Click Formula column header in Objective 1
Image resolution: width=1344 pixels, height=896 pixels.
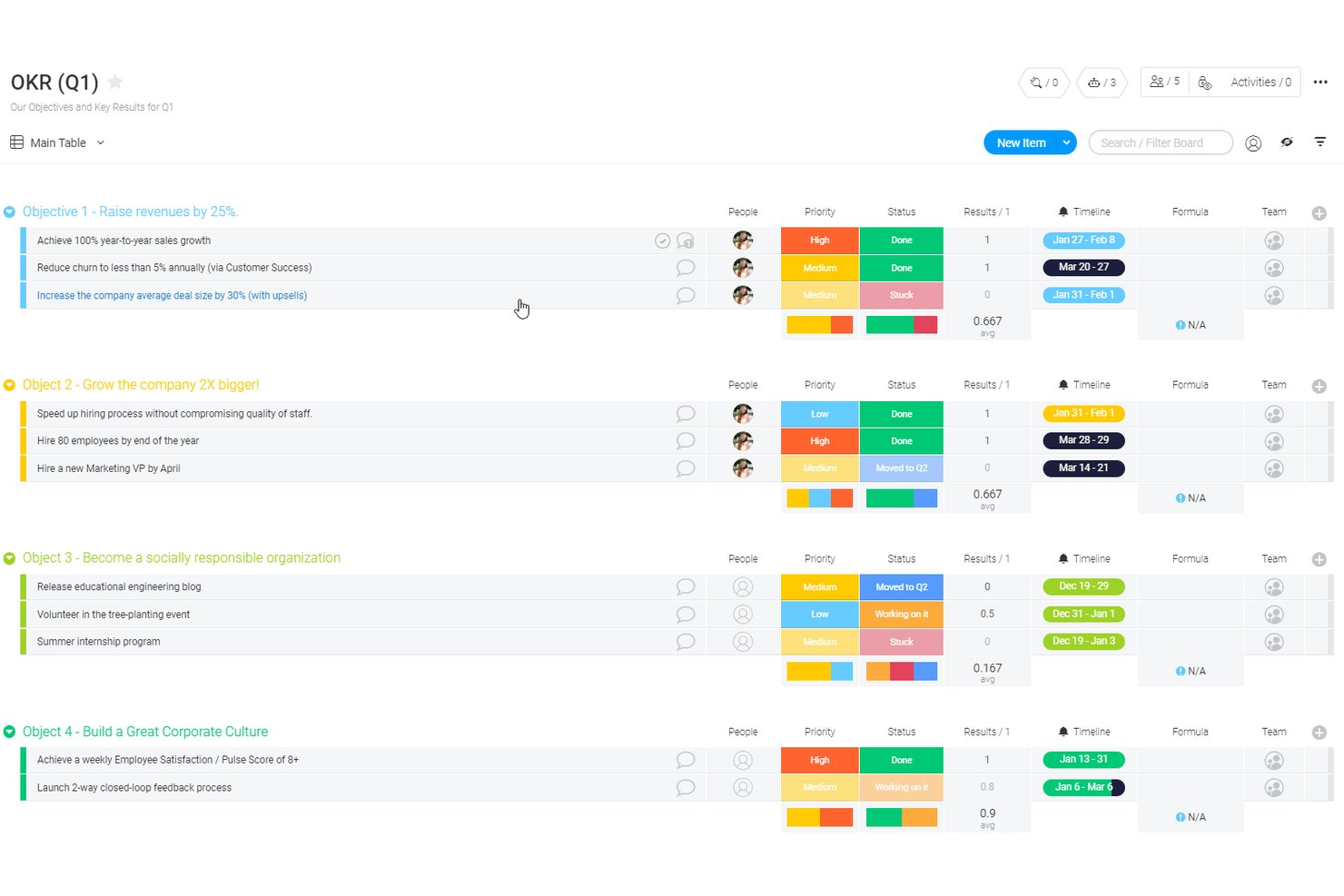1191,212
